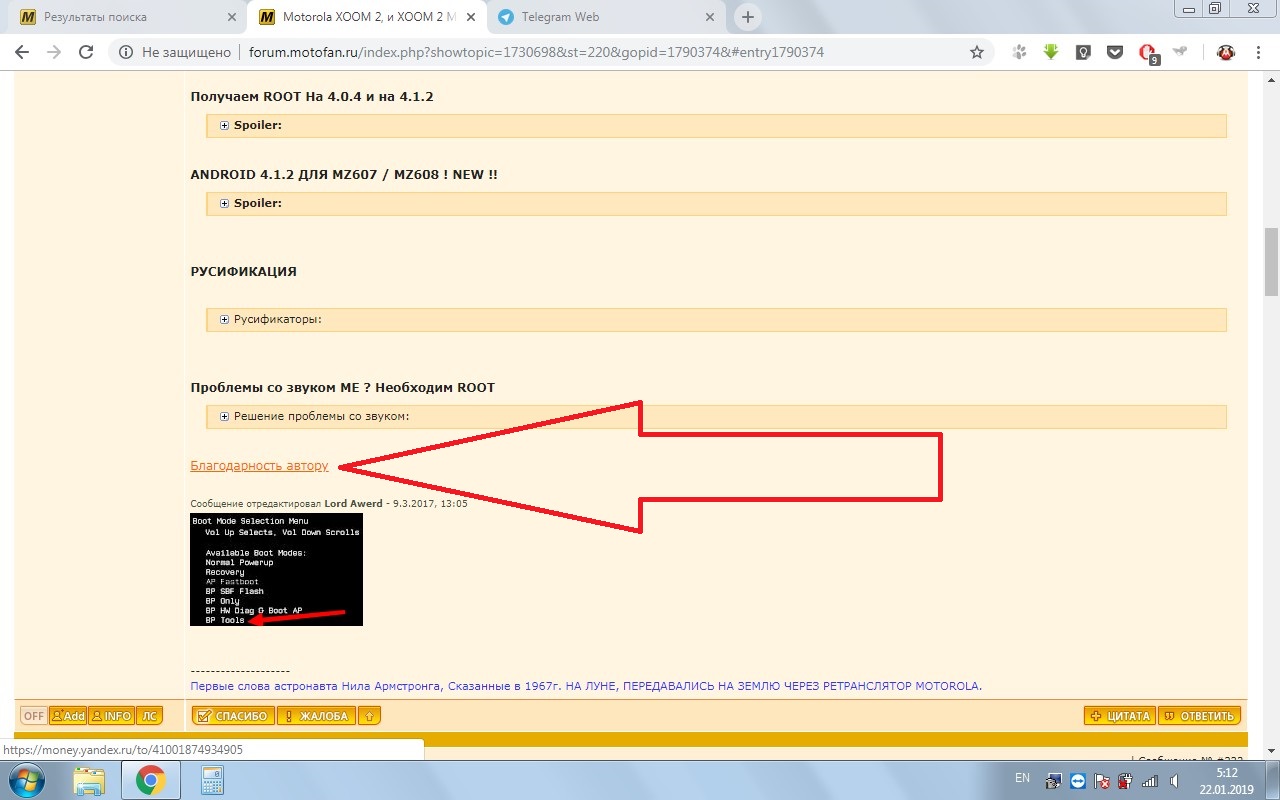
Task: Expand Решение проблемы со звуком spoiler
Action: click(x=224, y=417)
